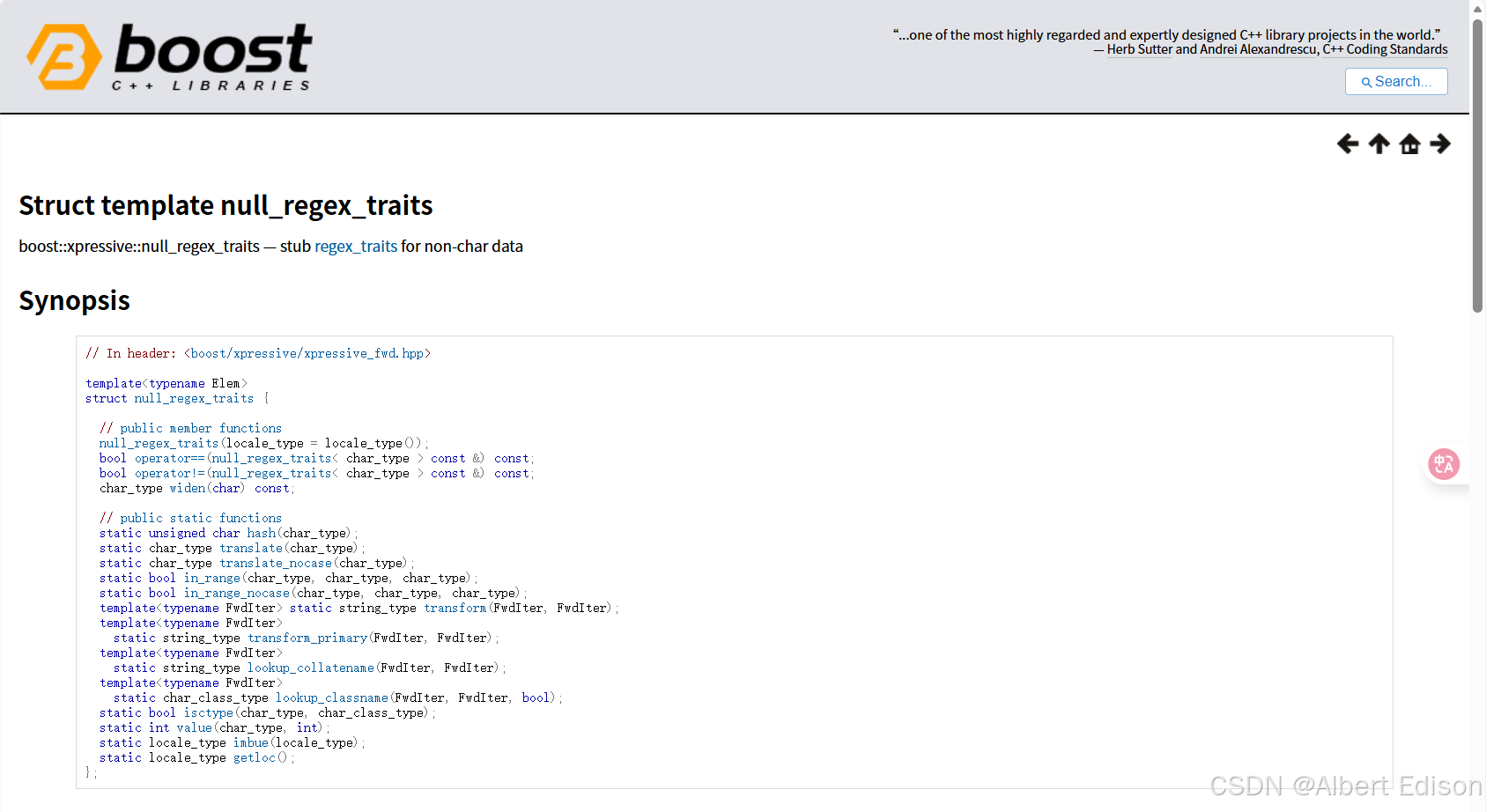1486x812 pixels.
Task: Open boost/xpressive/xpressive_fwd.hpp header link
Action: 307,353
